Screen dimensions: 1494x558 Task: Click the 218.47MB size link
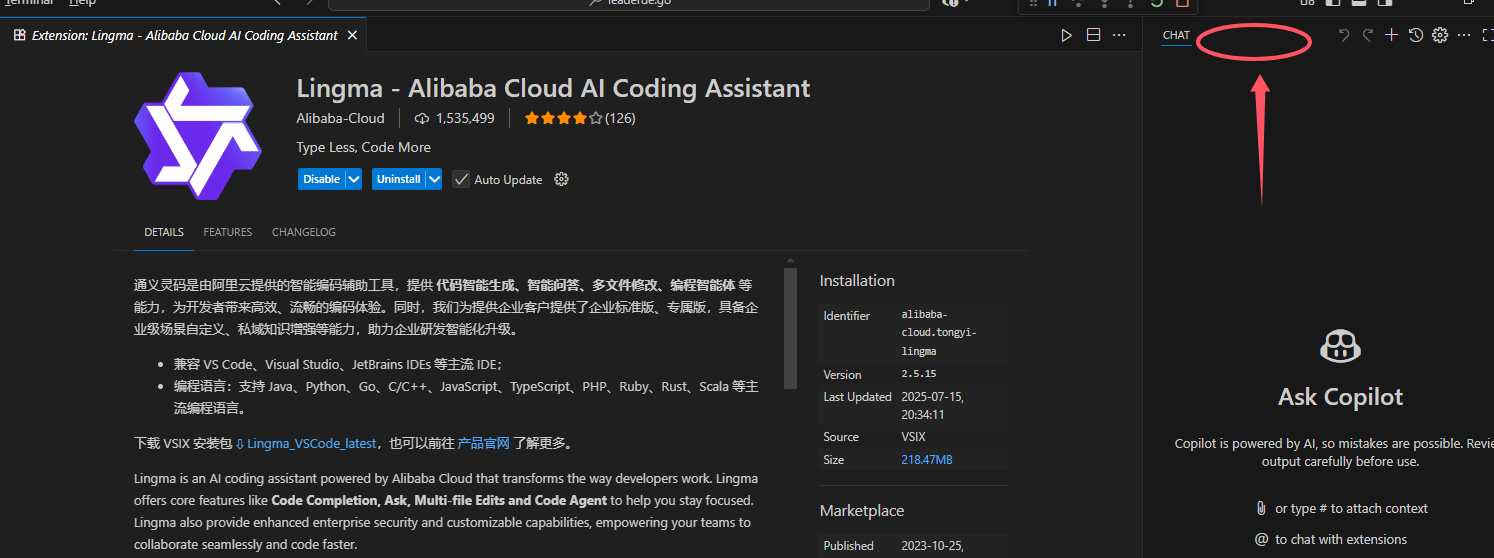point(927,460)
